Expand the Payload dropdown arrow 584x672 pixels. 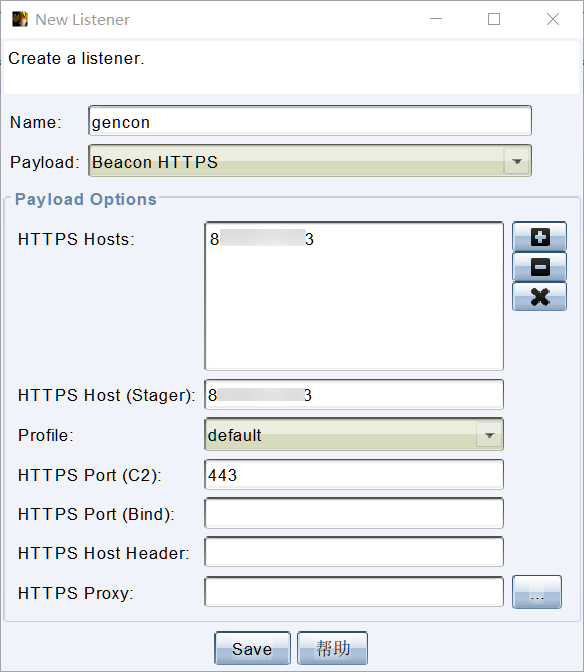pos(517,161)
